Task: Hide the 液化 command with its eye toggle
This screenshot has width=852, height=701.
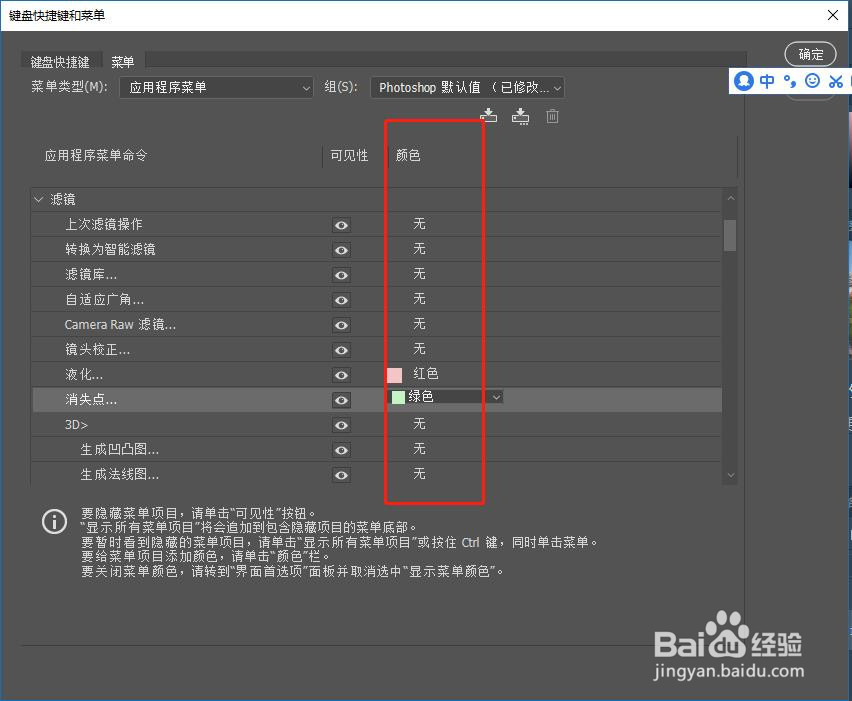Action: coord(341,374)
